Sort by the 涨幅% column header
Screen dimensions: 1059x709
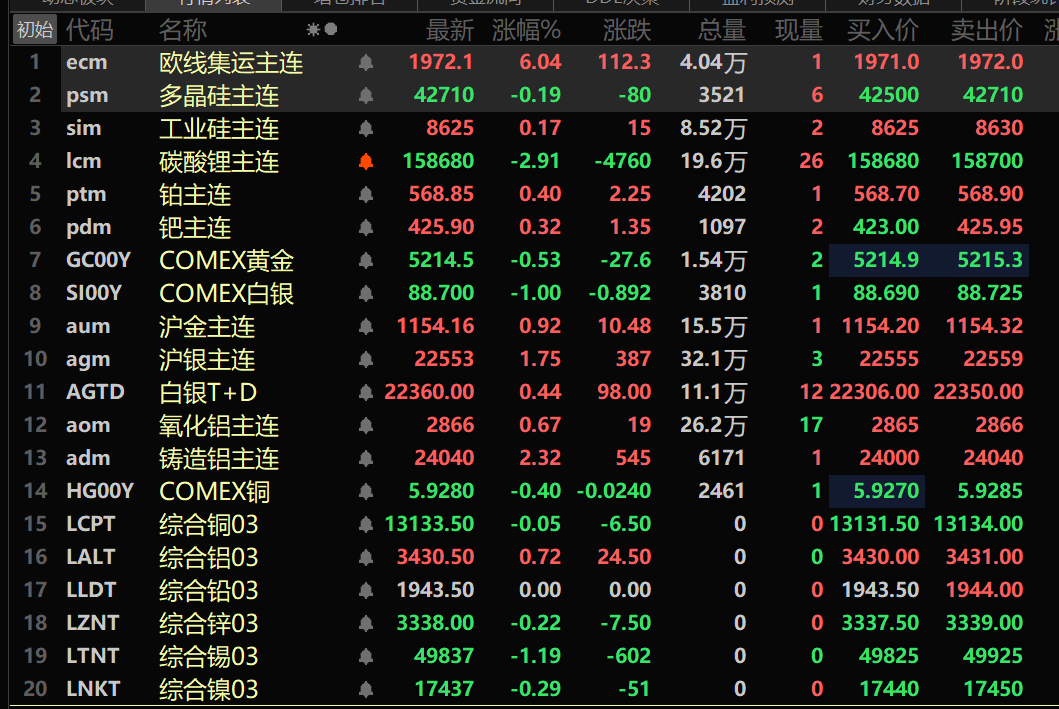coord(526,30)
